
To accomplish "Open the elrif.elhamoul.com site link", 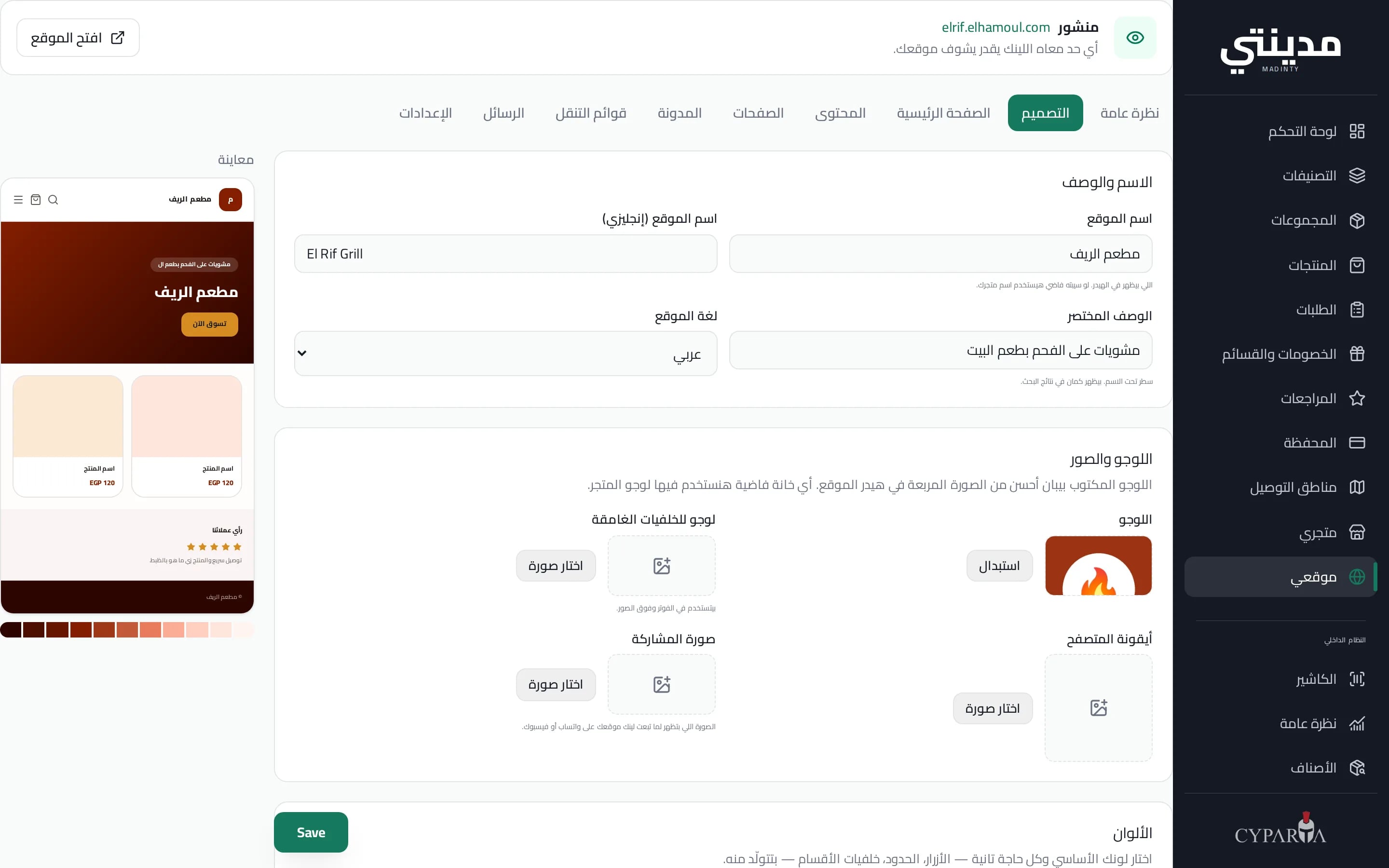I will pyautogui.click(x=996, y=27).
